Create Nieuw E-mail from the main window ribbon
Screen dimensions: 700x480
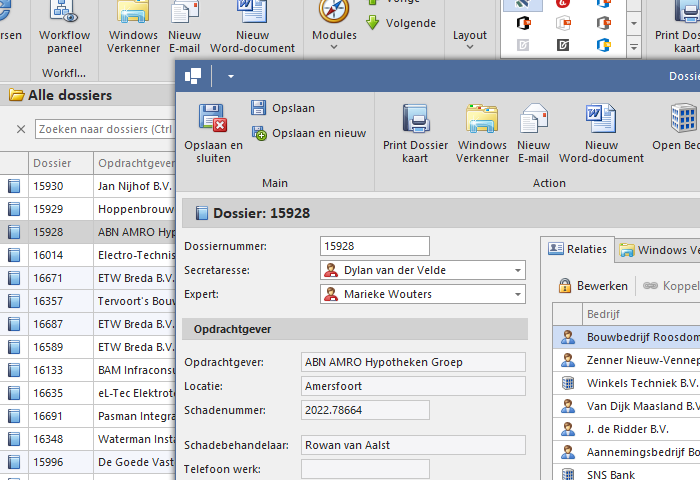click(x=184, y=28)
